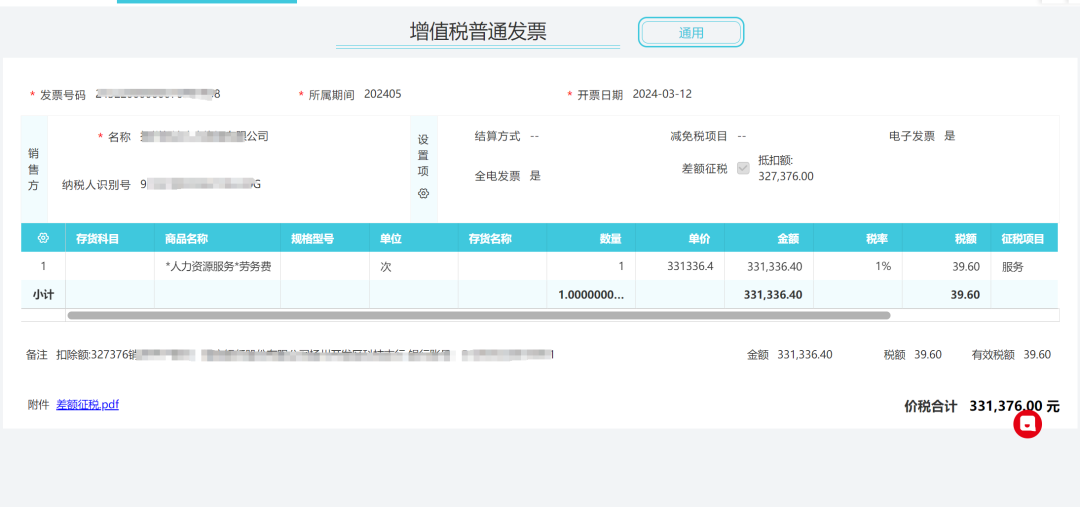Viewport: 1080px width, 507px height.
Task: Click the 通用 button
Action: click(691, 32)
